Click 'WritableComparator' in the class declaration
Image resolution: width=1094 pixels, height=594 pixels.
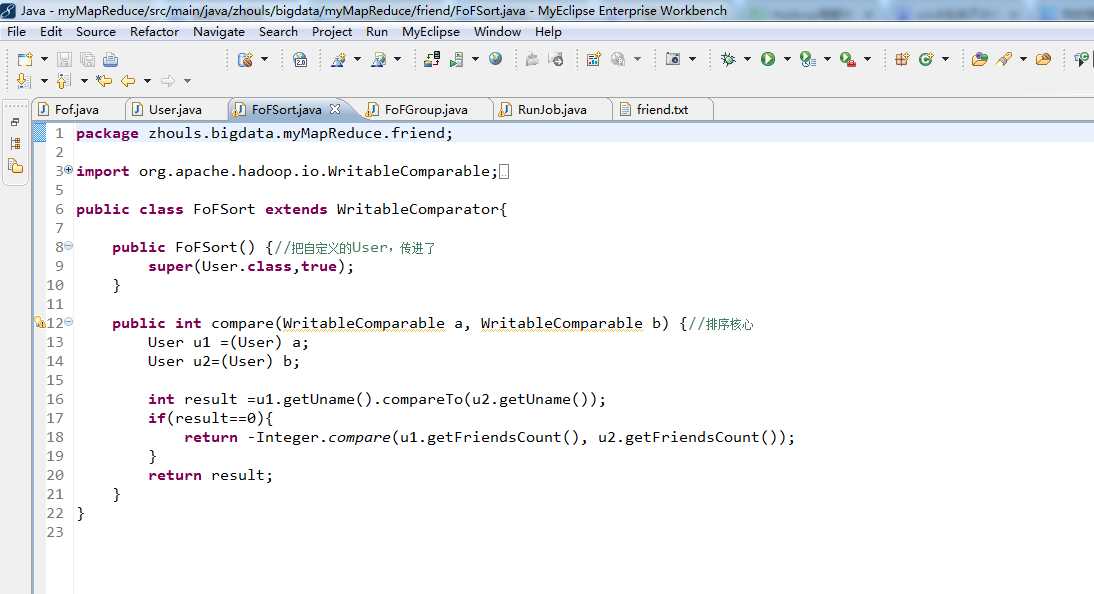point(418,209)
